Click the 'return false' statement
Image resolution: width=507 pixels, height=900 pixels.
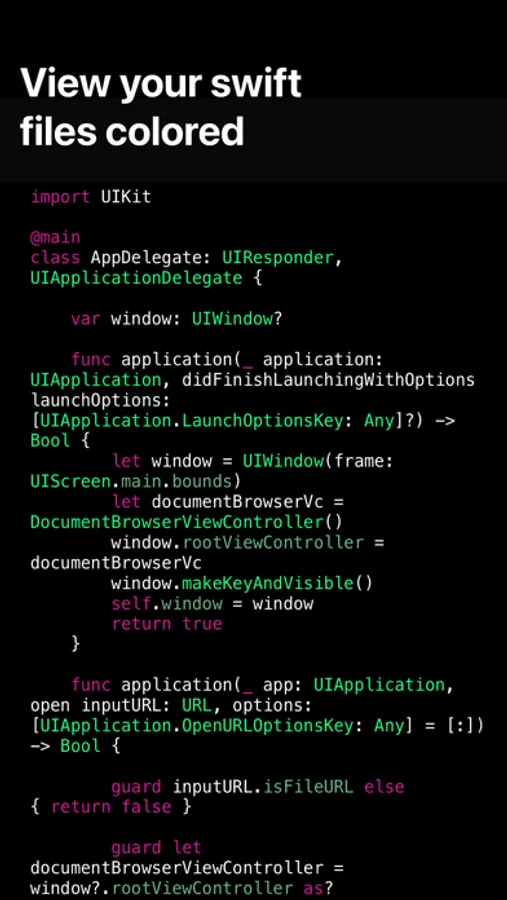click(111, 807)
